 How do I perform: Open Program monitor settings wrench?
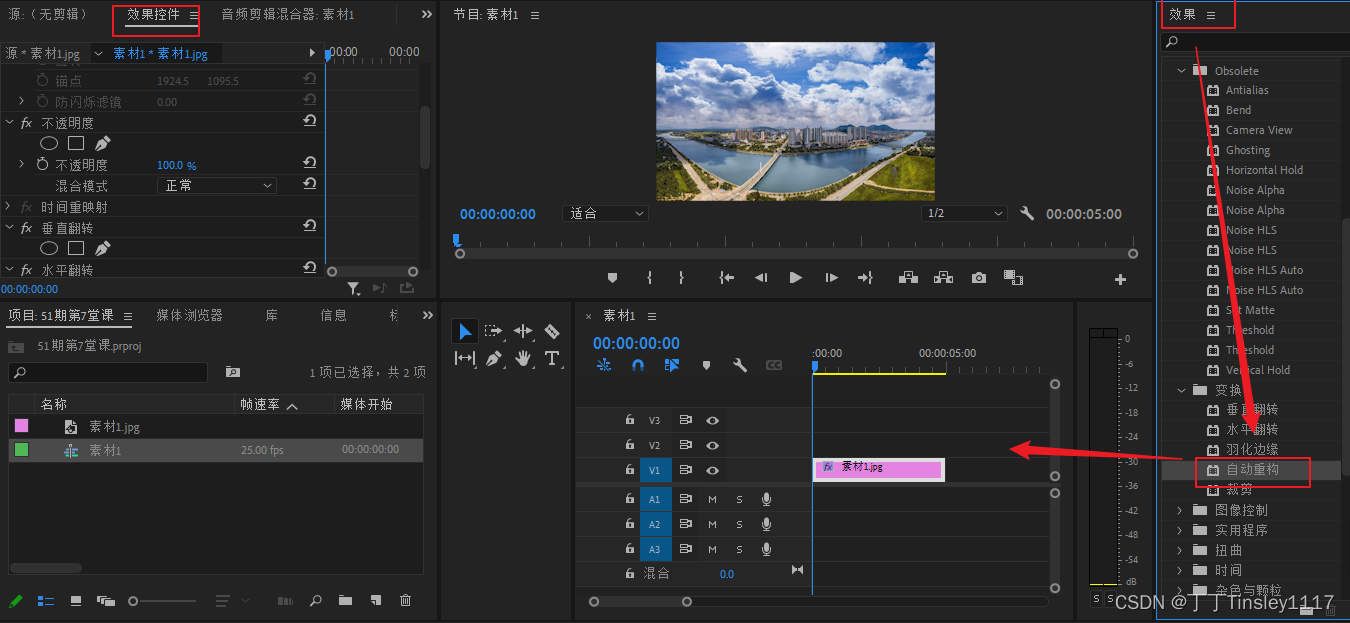coord(1027,214)
